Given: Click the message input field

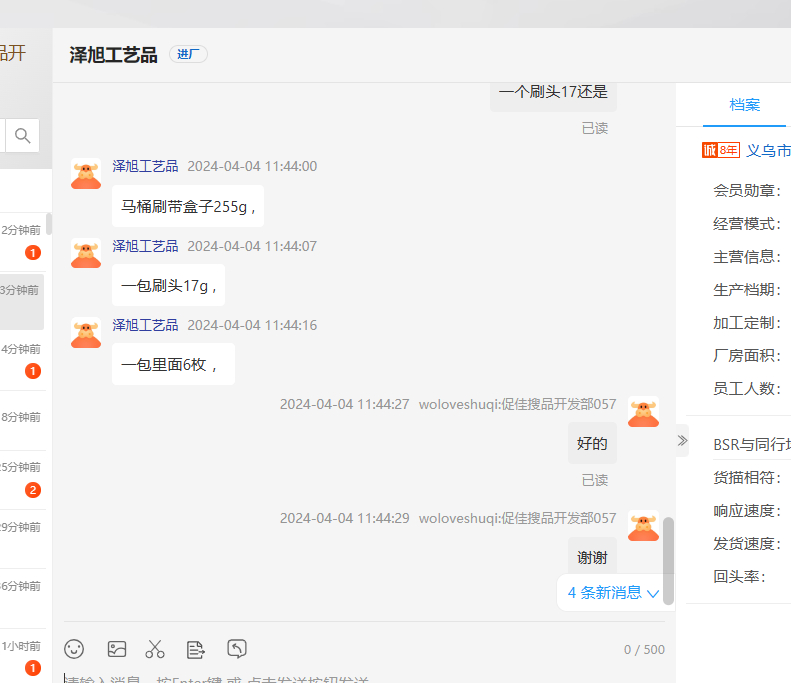Looking at the screenshot, I should pyautogui.click(x=360, y=677).
